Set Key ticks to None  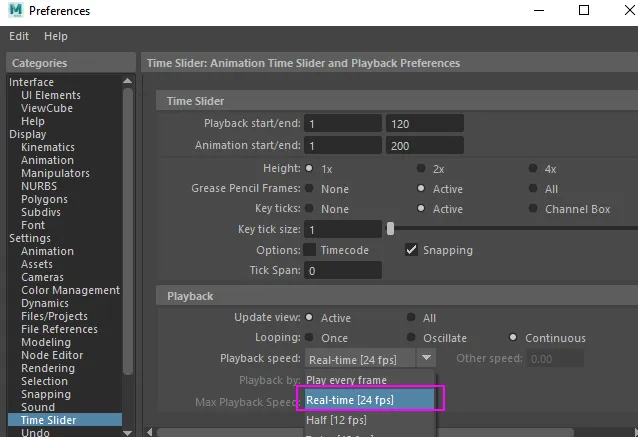pos(310,208)
